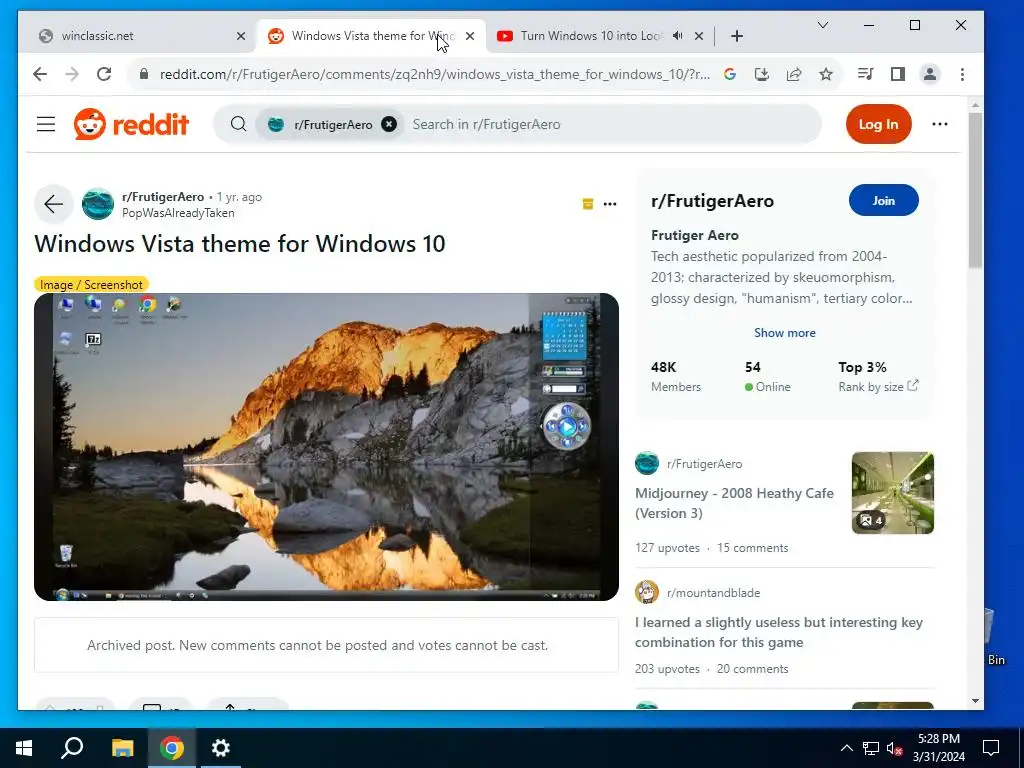
Task: Close the winclassic.net tab
Action: point(241,36)
